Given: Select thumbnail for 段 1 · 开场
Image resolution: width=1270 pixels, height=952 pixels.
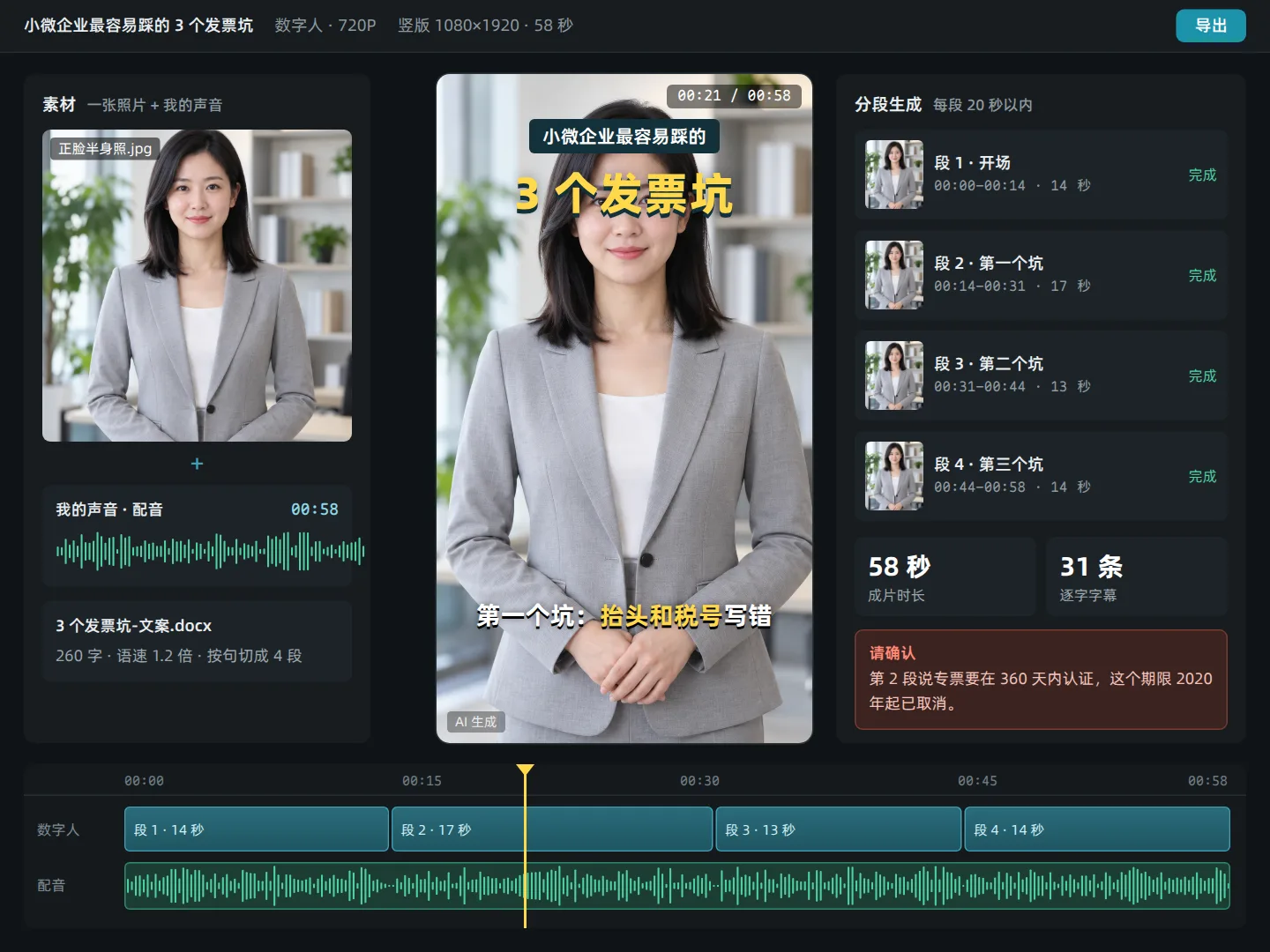Looking at the screenshot, I should [x=894, y=175].
